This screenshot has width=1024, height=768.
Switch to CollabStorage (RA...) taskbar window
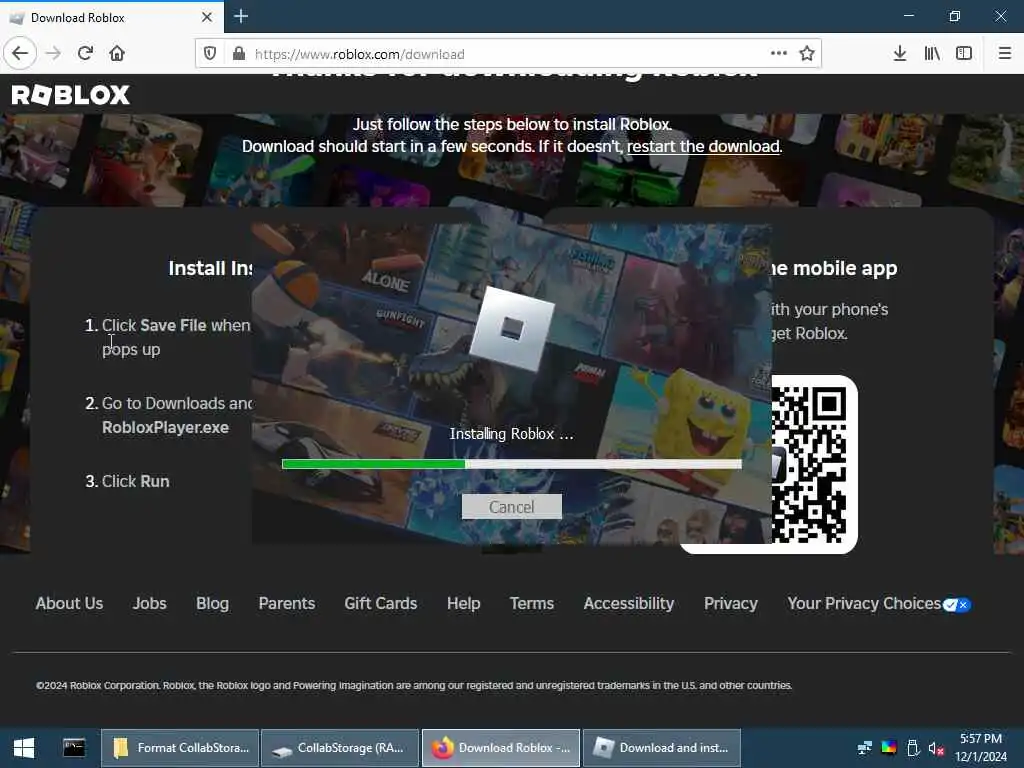(x=340, y=748)
